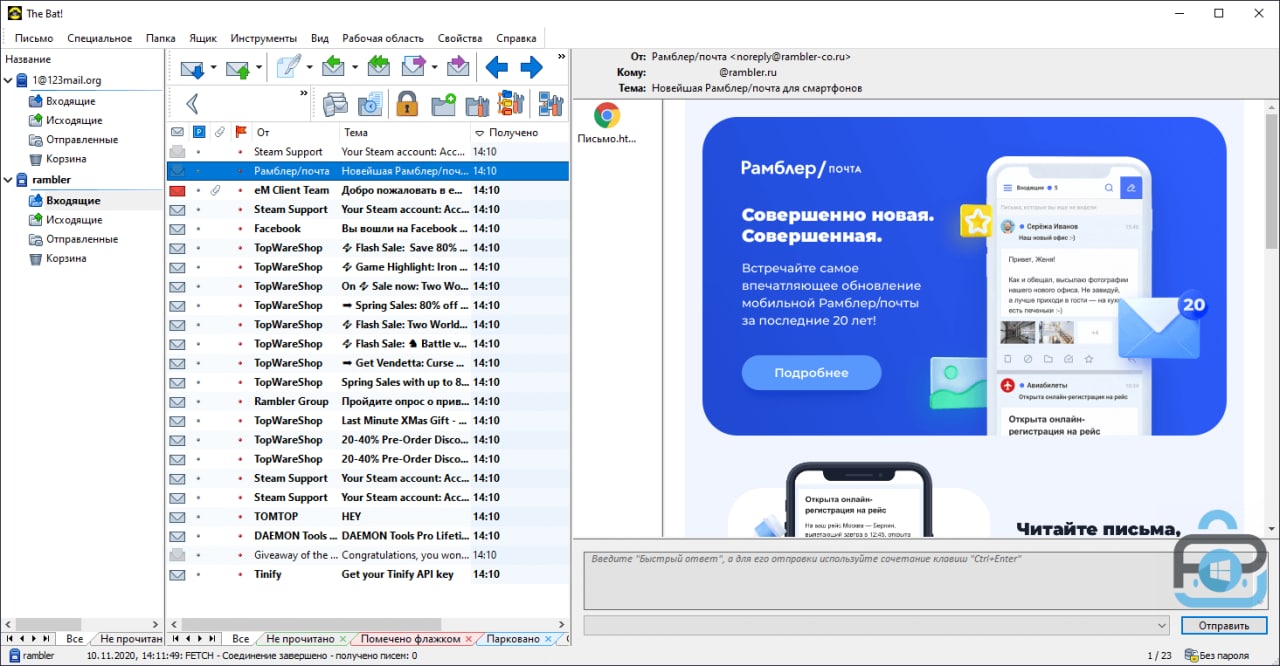Screen dimensions: 1280x666
Task: Click the grey left chevron toolbar icon
Action: coord(192,103)
